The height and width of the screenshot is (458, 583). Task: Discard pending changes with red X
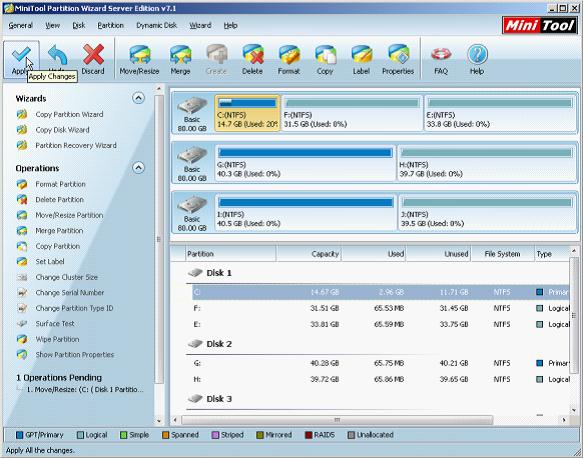pos(93,55)
